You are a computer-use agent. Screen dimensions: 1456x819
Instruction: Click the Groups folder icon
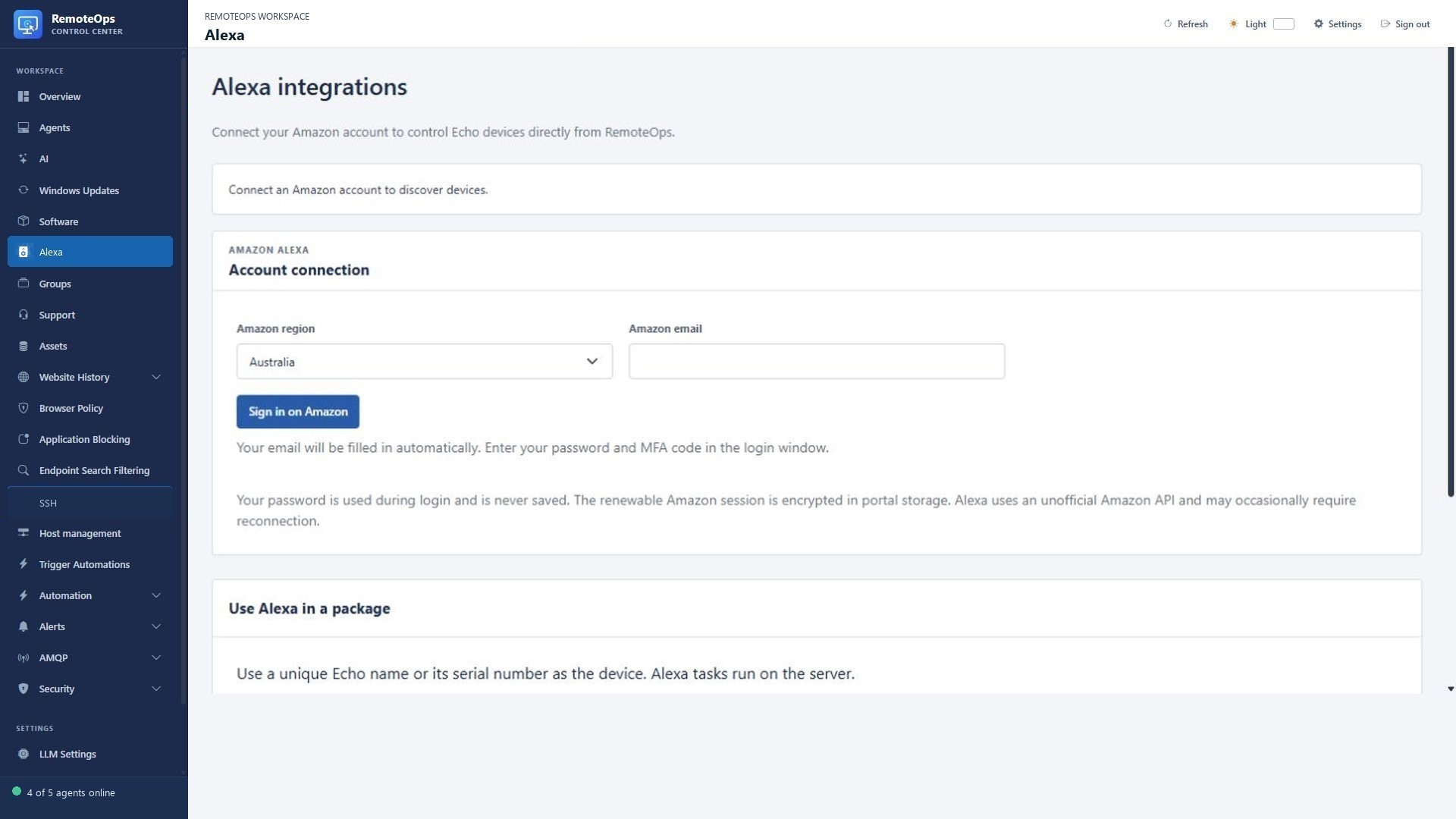pyautogui.click(x=24, y=284)
